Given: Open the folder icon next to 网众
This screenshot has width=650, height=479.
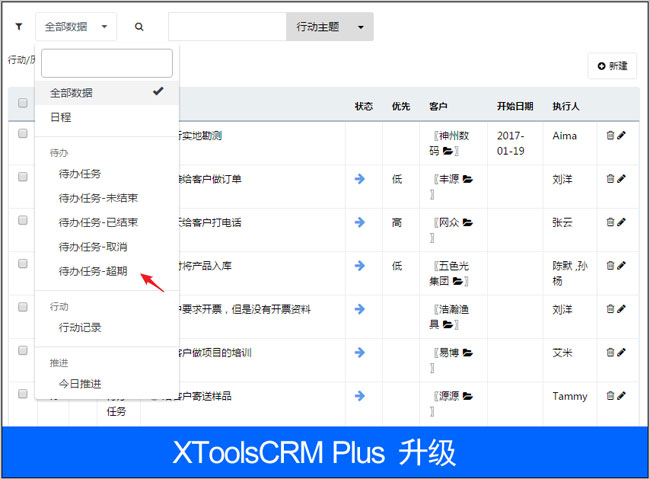Looking at the screenshot, I should pos(467,222).
